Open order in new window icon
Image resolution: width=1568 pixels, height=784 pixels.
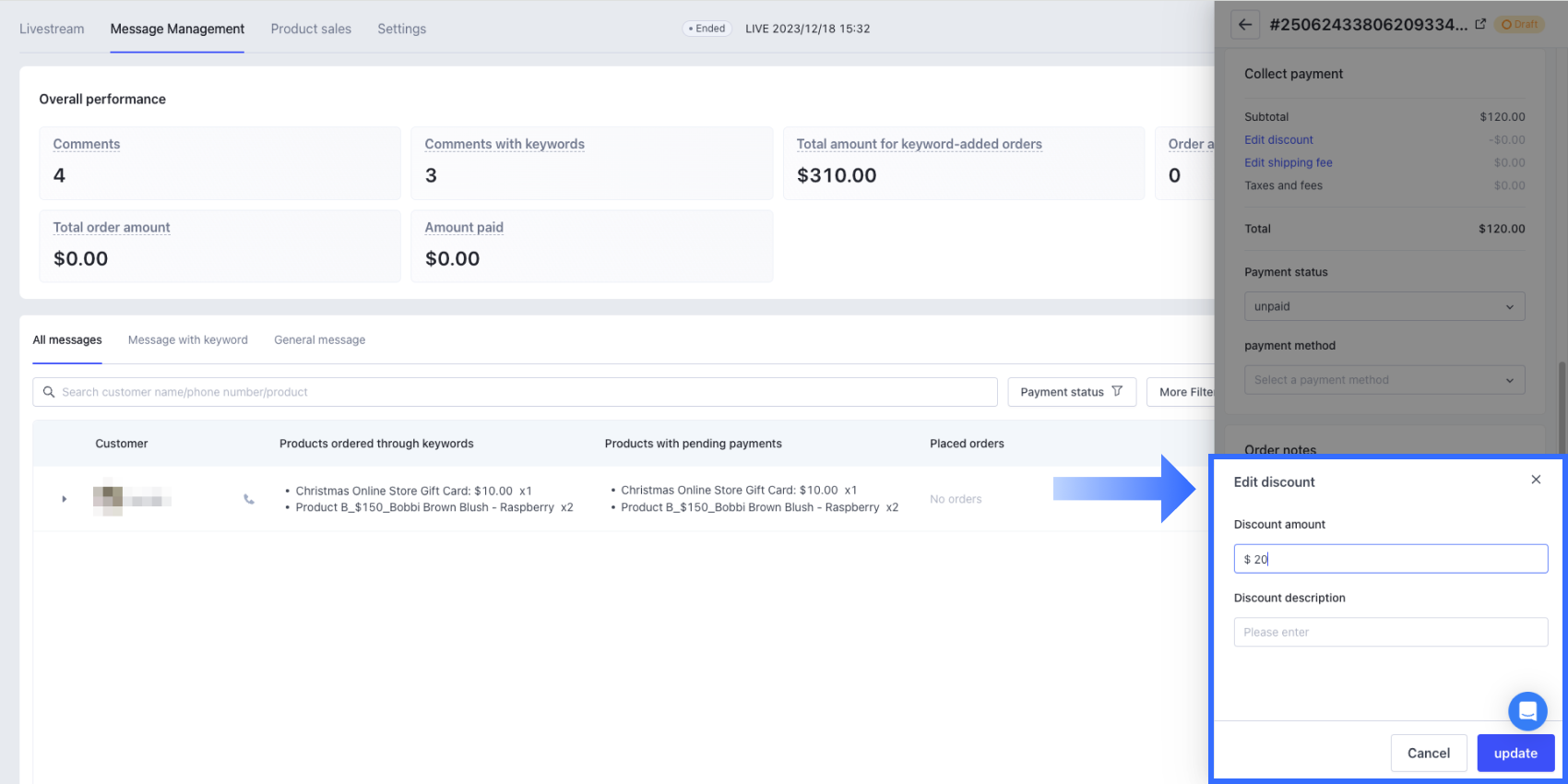coord(1480,24)
